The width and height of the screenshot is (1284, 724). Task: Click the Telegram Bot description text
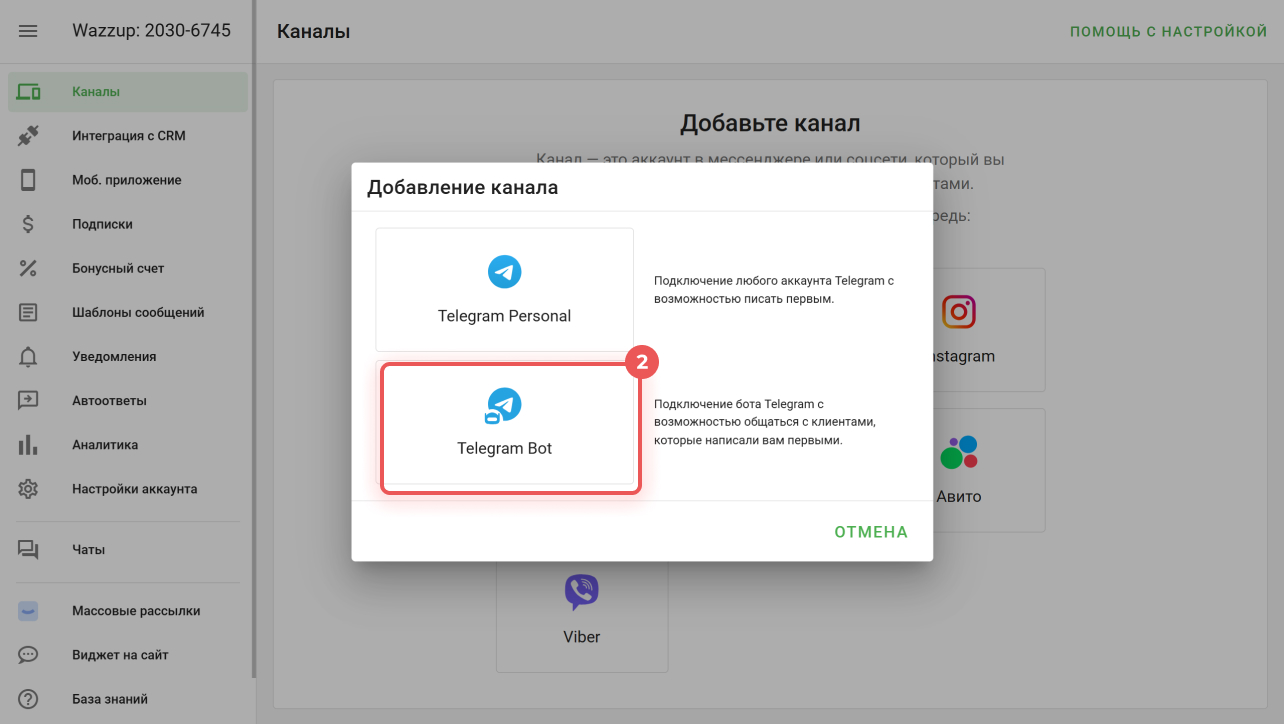point(765,422)
